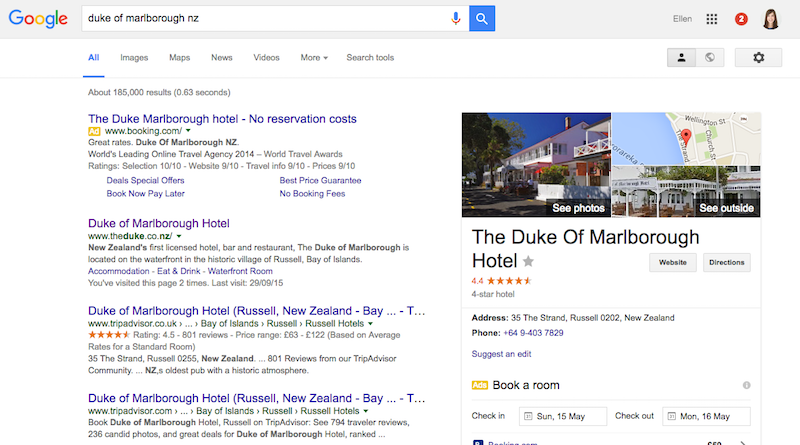Submit search with blue magnifier button
800x445 pixels.
click(482, 18)
